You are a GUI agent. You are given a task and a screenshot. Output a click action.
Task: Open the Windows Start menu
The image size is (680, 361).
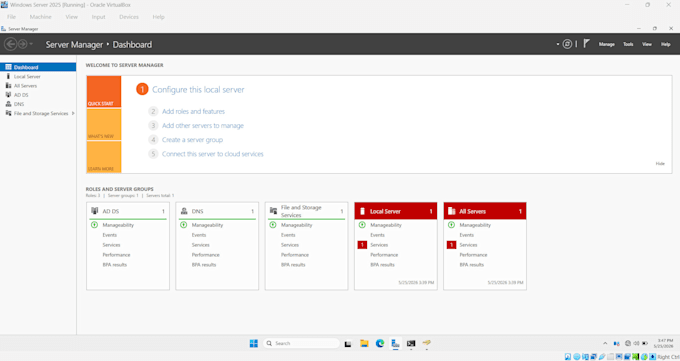click(x=254, y=343)
